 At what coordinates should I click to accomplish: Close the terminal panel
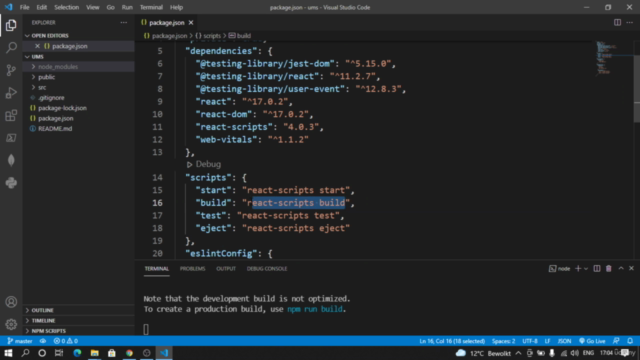(631, 269)
